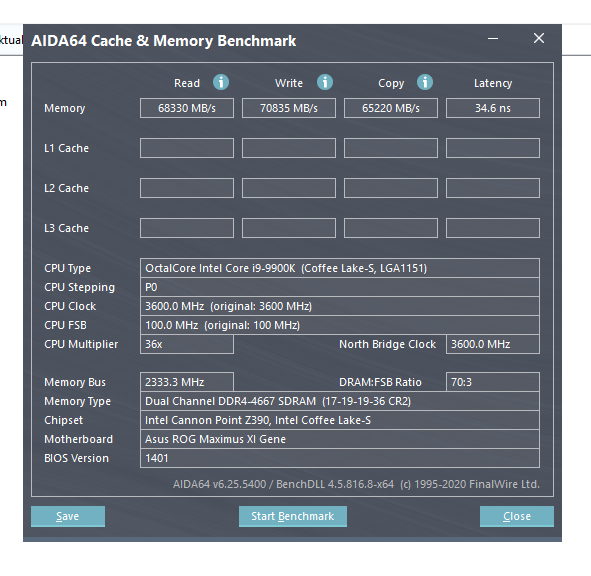
Task: Select Memory Copy value 65220 MB/s
Action: pos(391,108)
